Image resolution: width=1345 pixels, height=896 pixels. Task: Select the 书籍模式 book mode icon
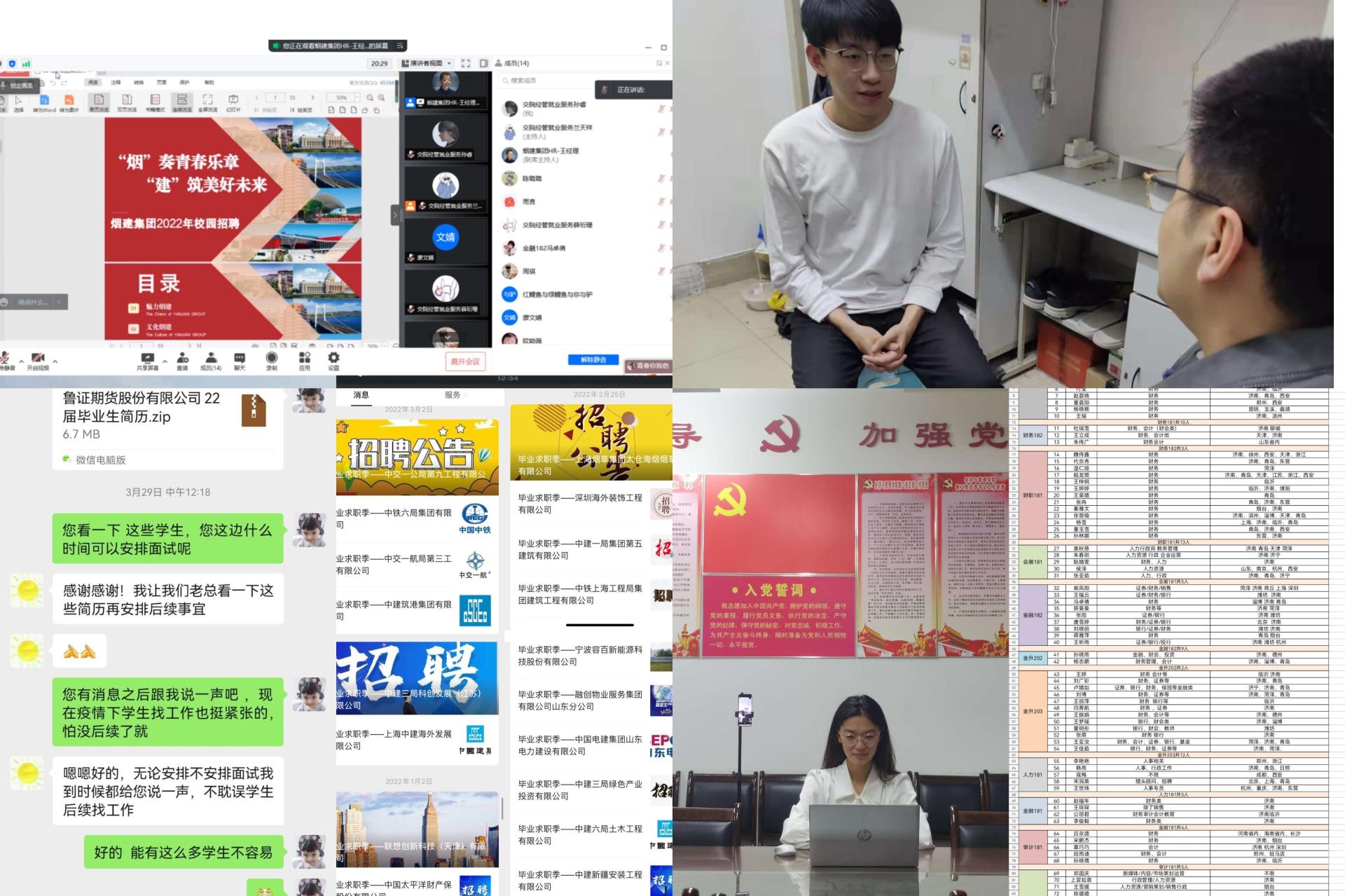click(x=155, y=104)
